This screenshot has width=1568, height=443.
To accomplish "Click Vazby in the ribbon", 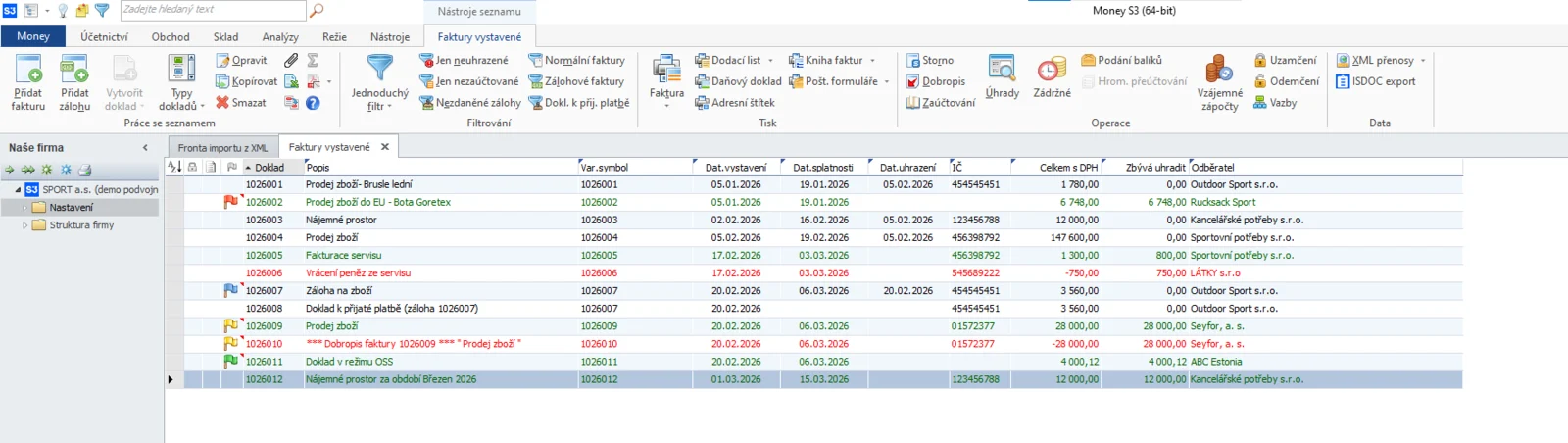I will point(1274,102).
